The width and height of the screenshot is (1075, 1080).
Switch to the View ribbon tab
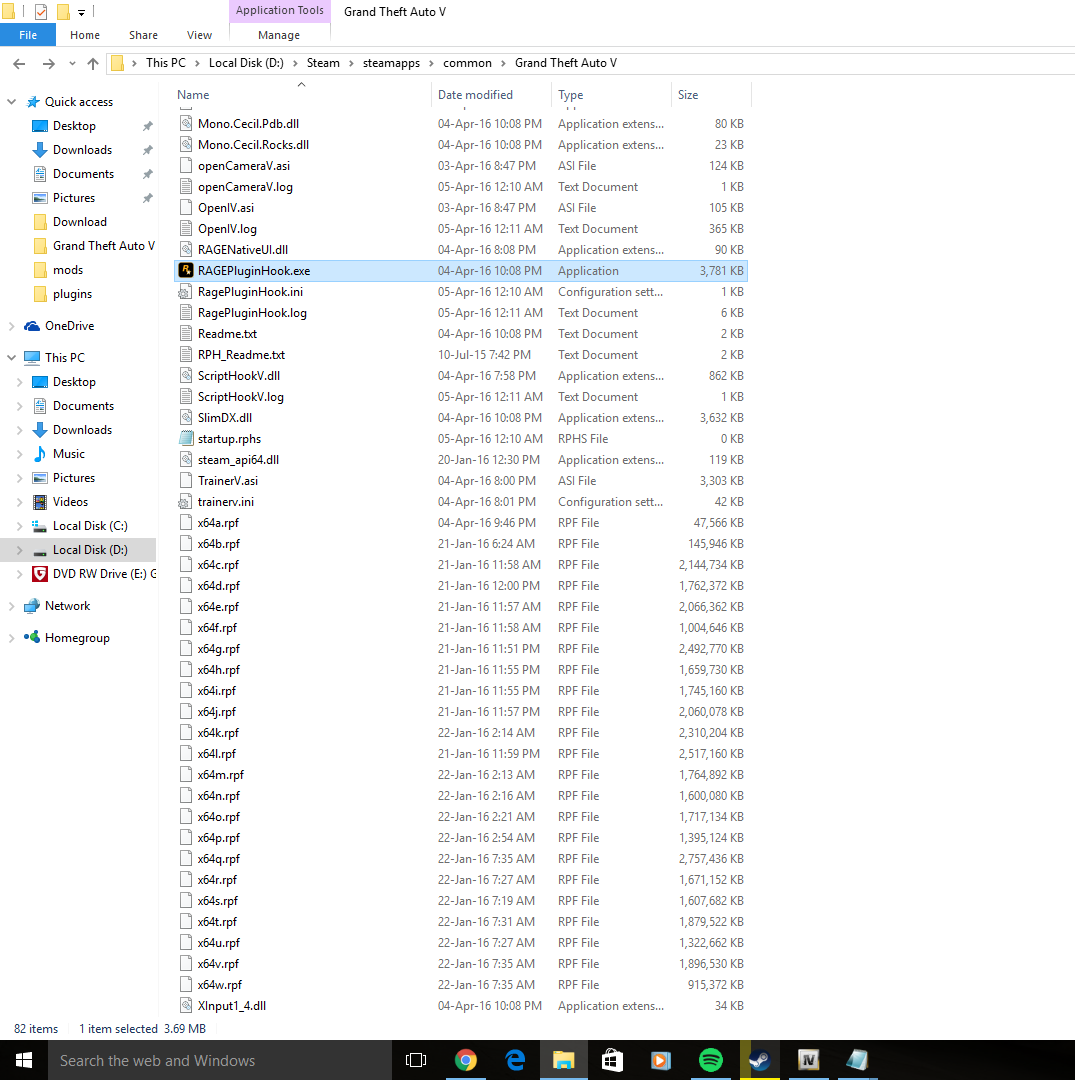tap(199, 35)
